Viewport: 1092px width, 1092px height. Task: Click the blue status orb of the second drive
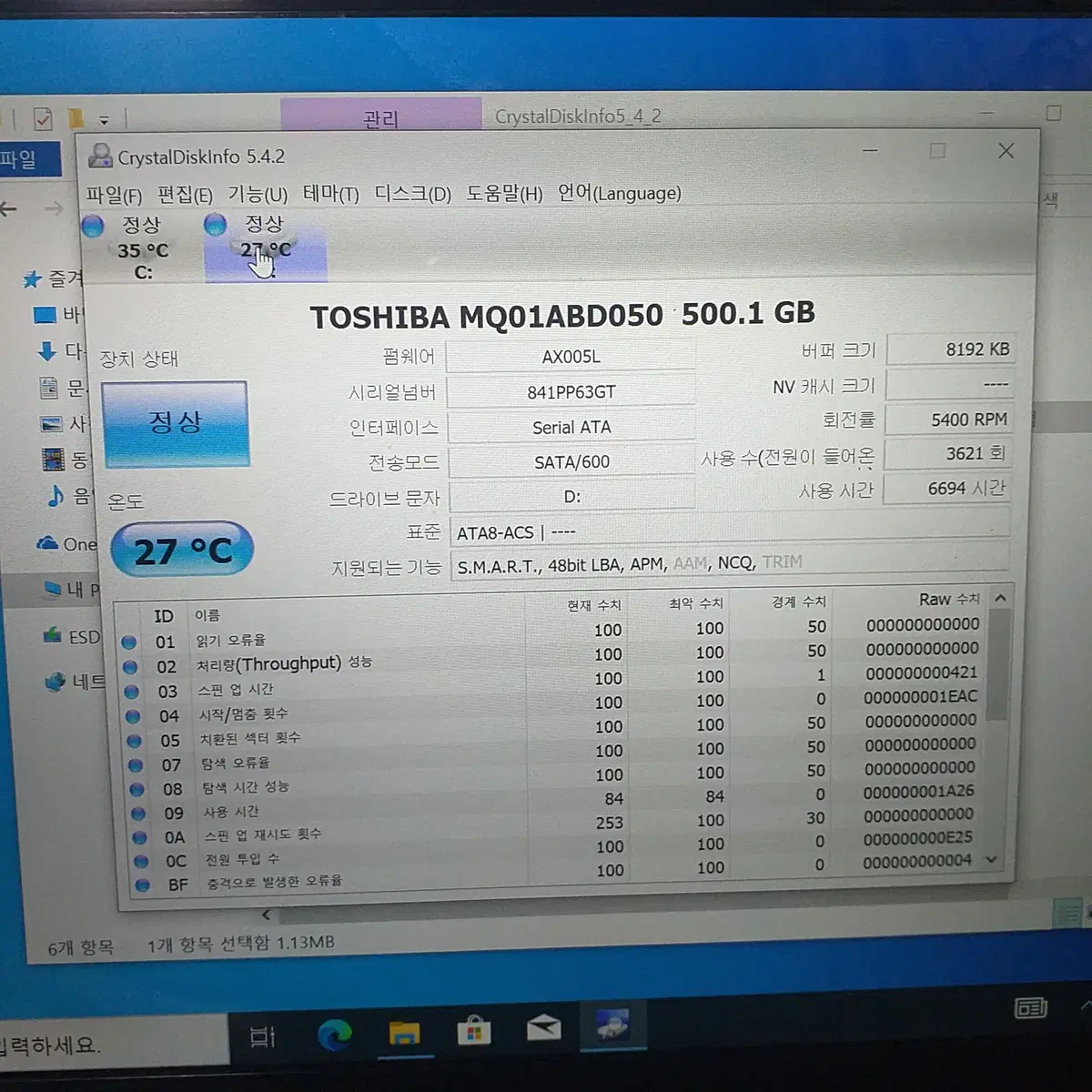coord(216,224)
